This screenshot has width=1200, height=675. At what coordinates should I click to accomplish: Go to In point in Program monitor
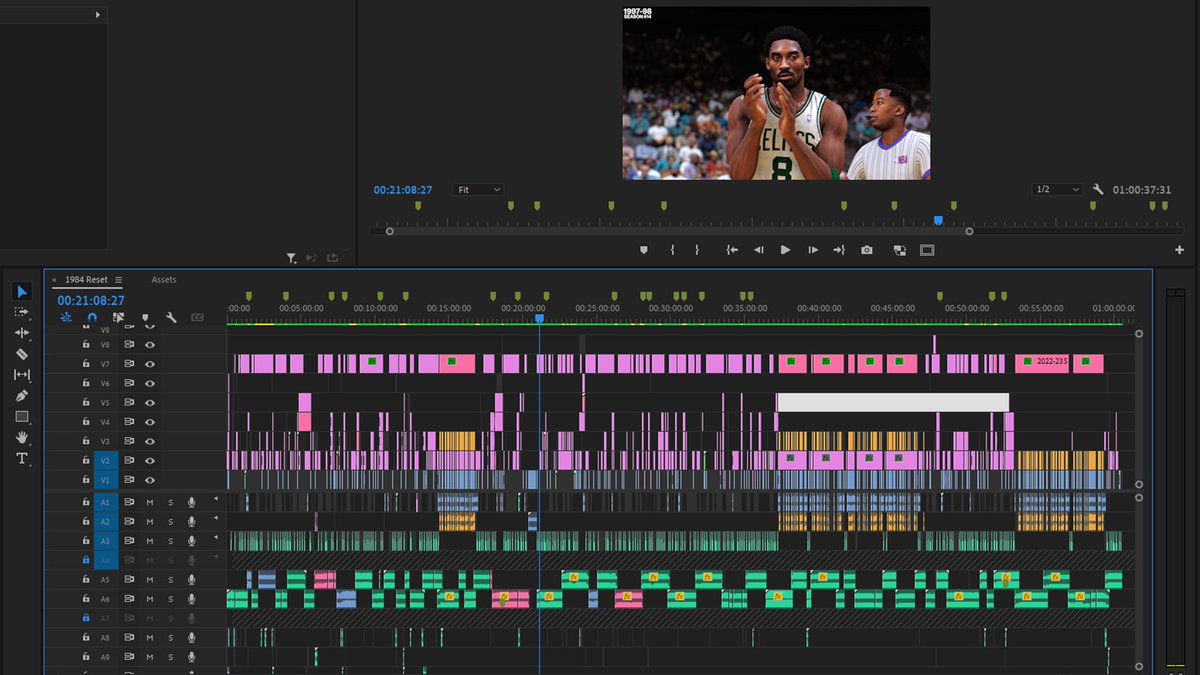pyautogui.click(x=732, y=250)
